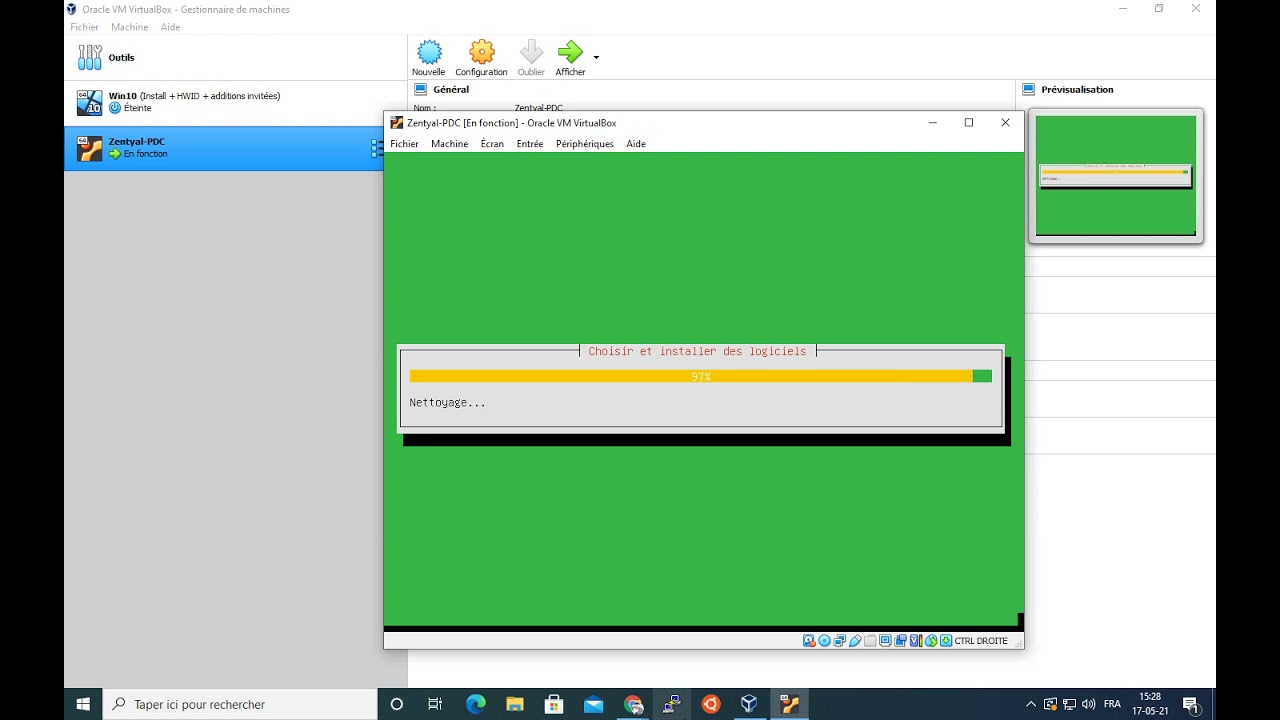
Task: Launch Microsoft Edge from the taskbar
Action: (475, 704)
